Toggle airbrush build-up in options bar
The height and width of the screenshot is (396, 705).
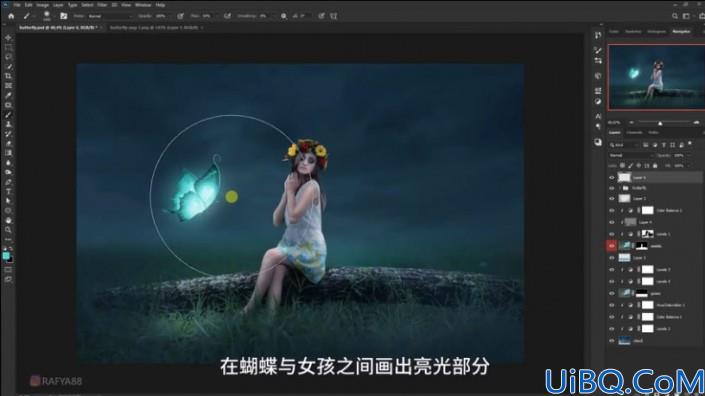point(228,16)
